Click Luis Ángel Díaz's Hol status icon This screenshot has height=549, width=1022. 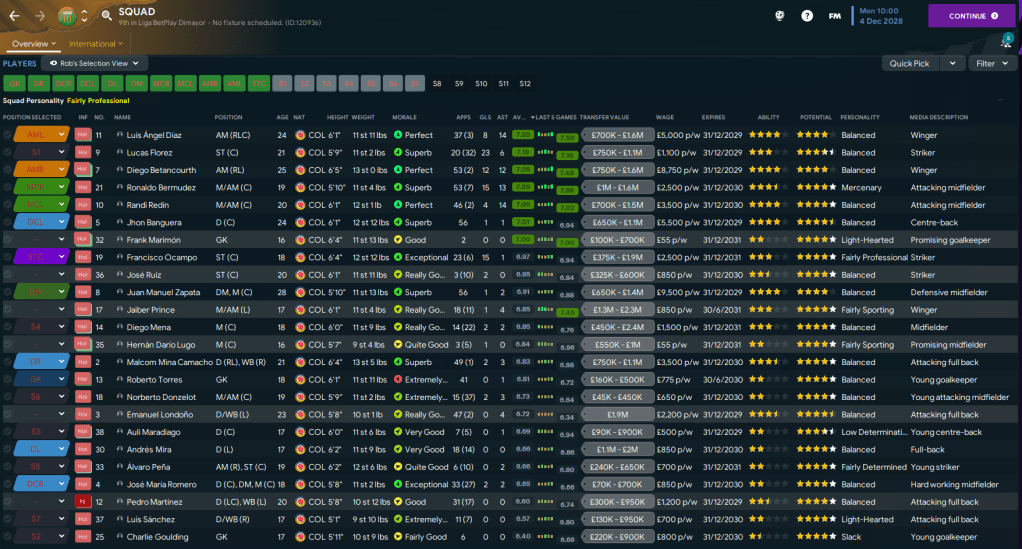coord(83,135)
